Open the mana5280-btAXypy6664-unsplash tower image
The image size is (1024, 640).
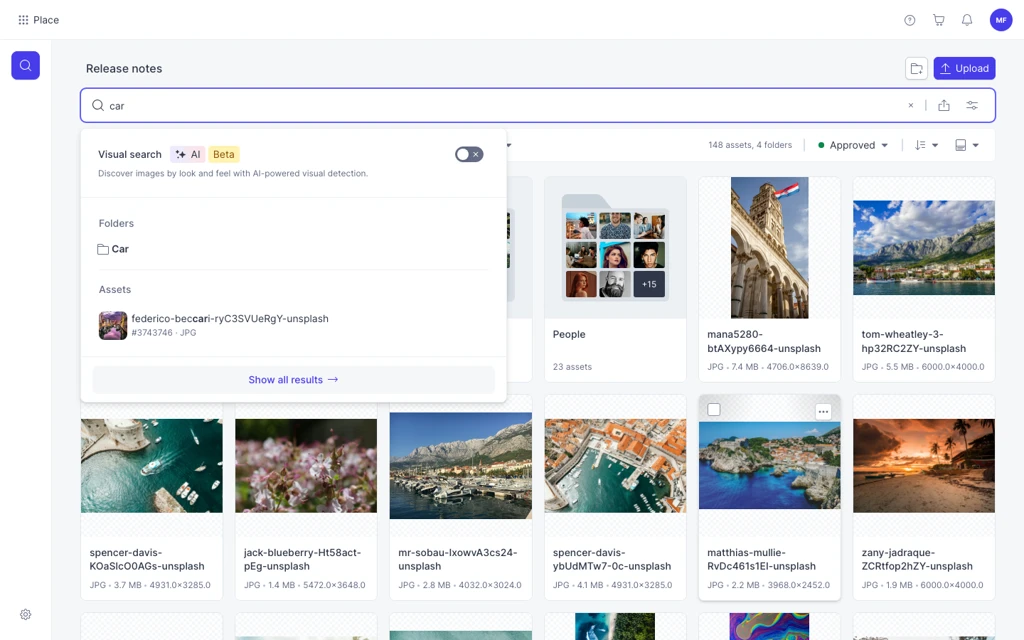[769, 248]
